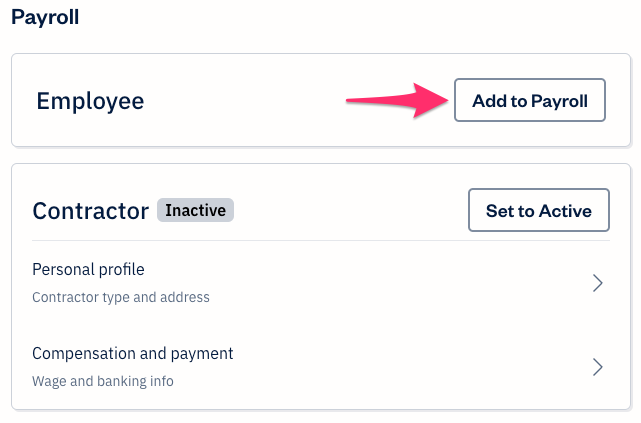The height and width of the screenshot is (423, 641).
Task: Click the Payroll page heading
Action: coord(45,17)
